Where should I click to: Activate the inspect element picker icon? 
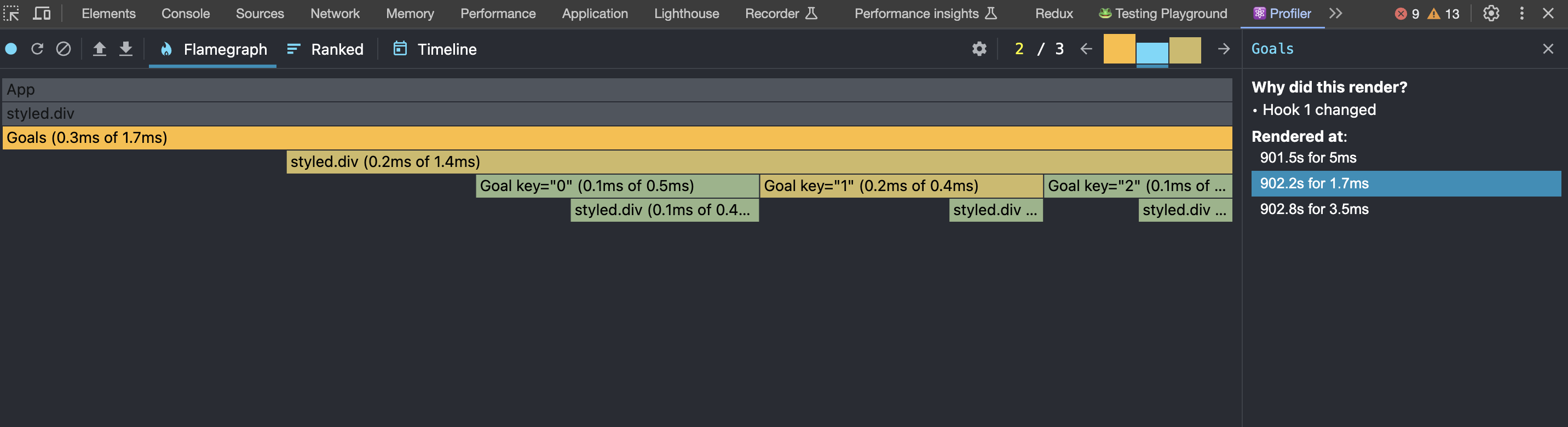[11, 13]
